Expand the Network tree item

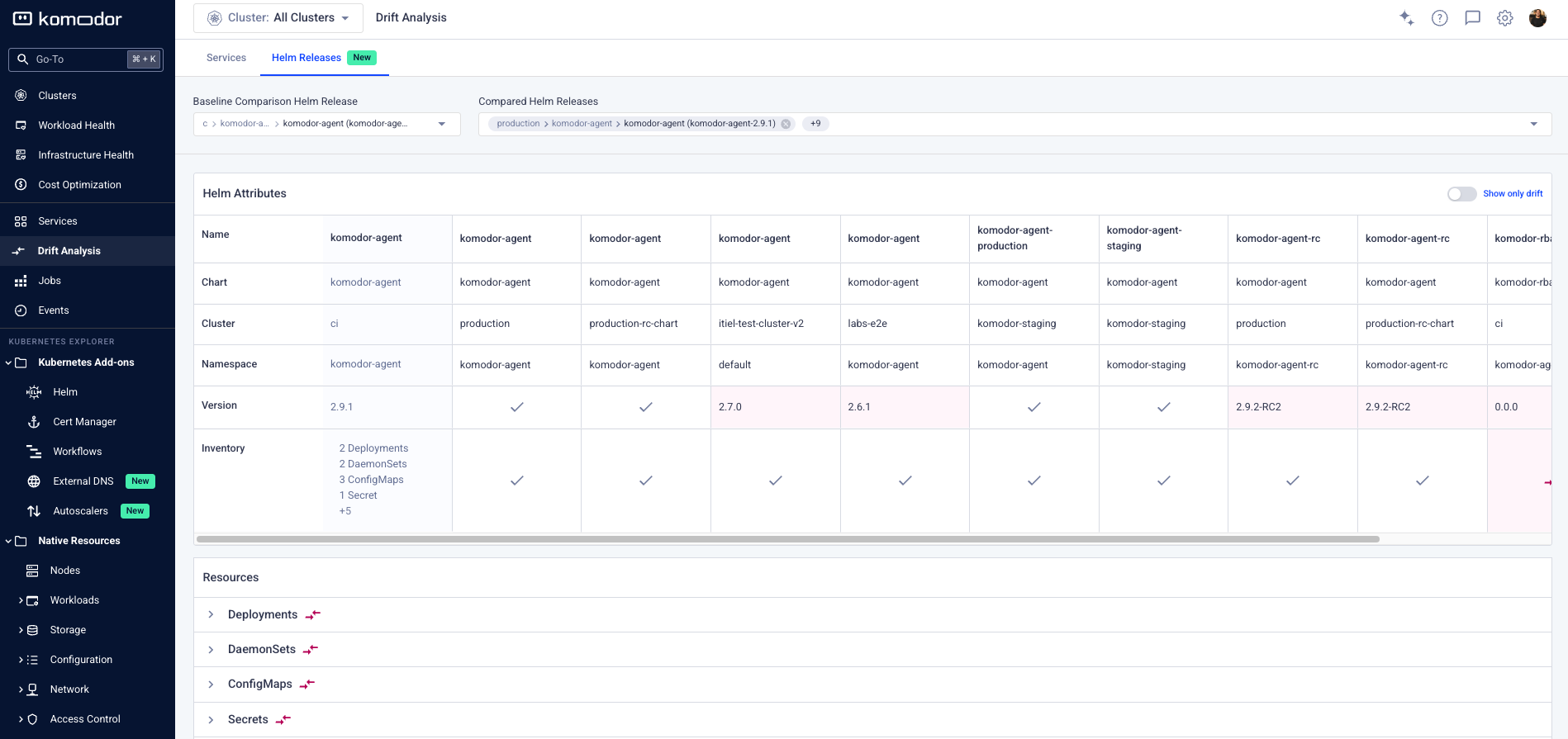tap(21, 689)
